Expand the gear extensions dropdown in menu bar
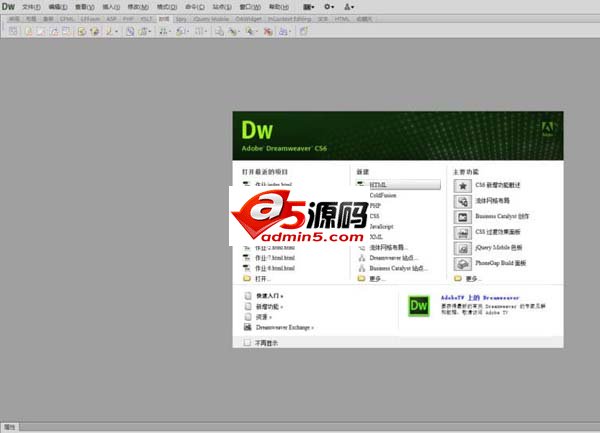Viewport: 600px width, 433px height. click(x=329, y=7)
